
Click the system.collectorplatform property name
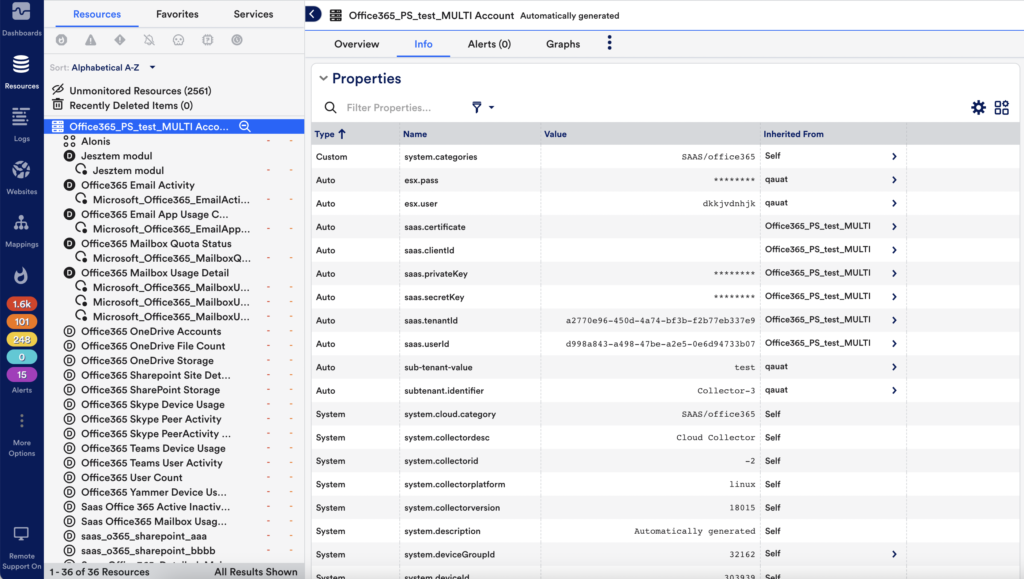(455, 484)
